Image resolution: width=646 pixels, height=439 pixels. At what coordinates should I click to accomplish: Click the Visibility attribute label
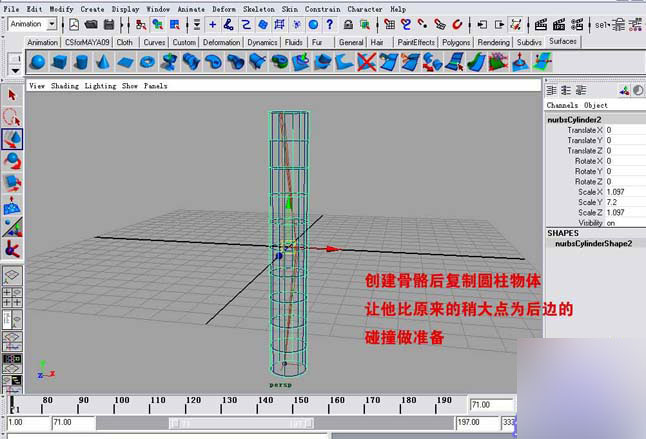pos(590,223)
